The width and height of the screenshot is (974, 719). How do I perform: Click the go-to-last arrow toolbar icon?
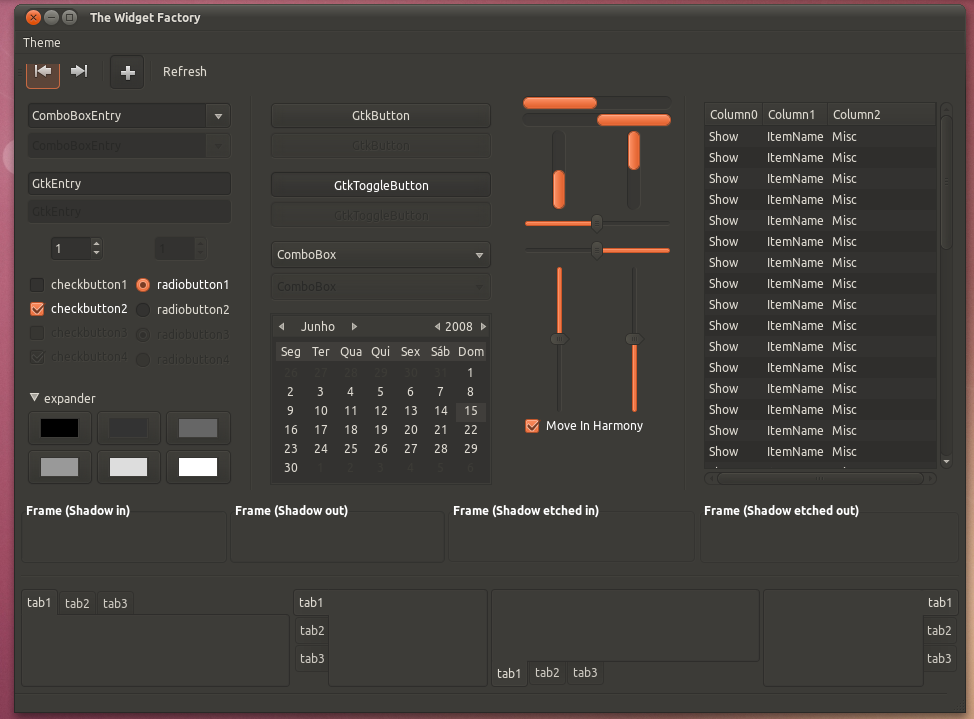(x=80, y=71)
